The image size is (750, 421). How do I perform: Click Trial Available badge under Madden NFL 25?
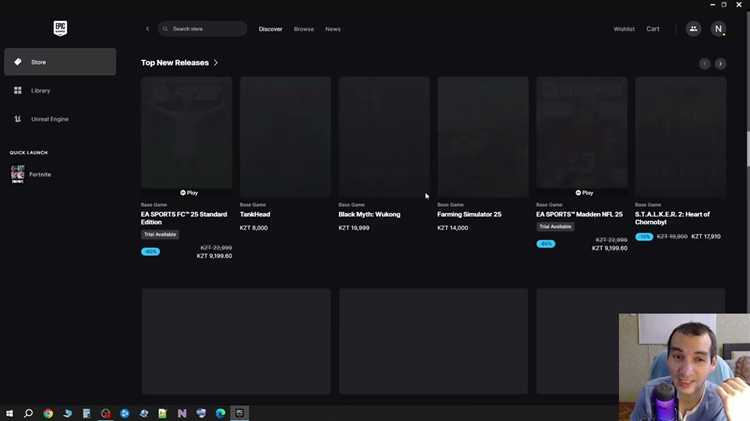pyautogui.click(x=555, y=226)
